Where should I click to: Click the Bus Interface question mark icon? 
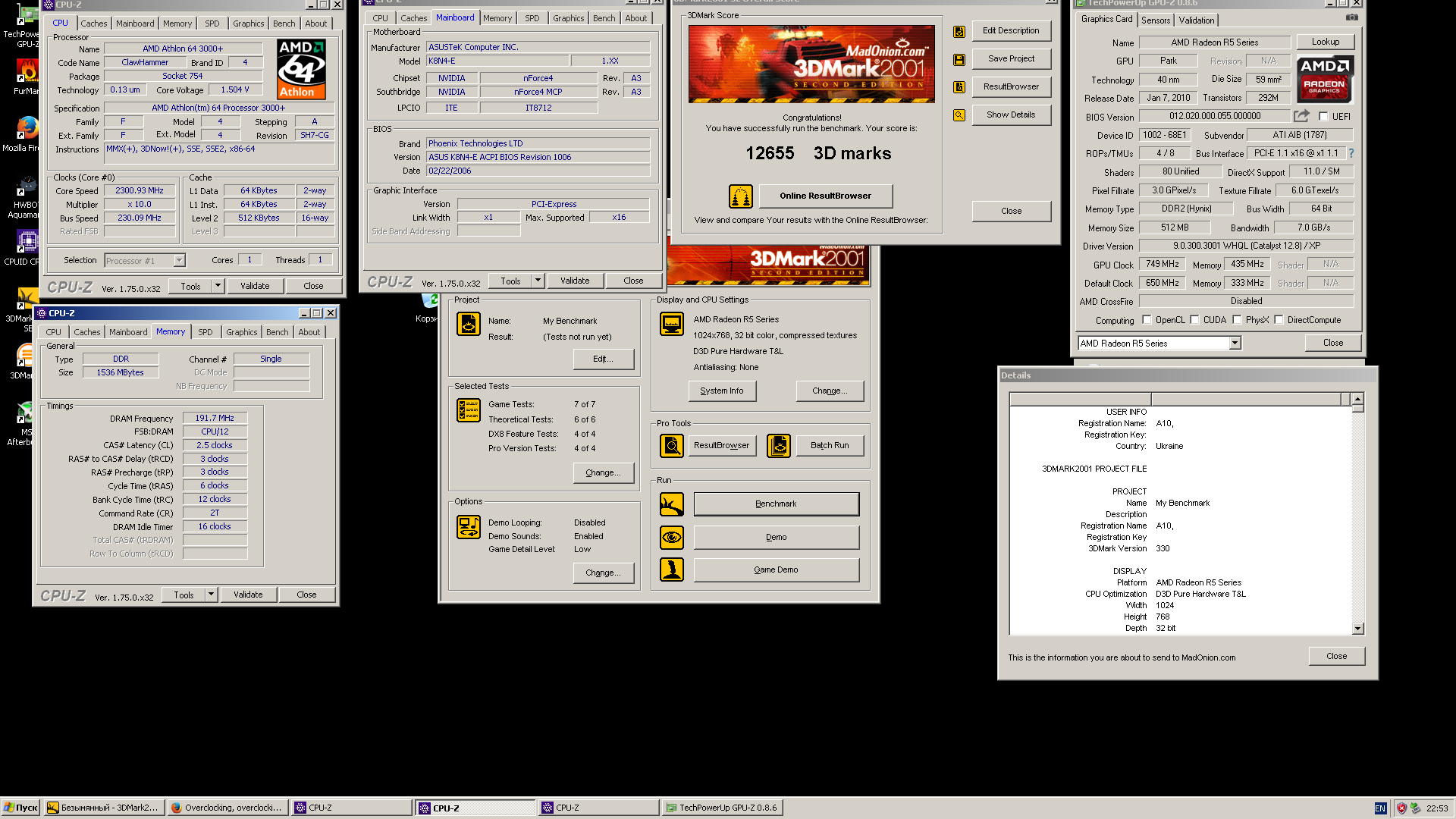1351,153
